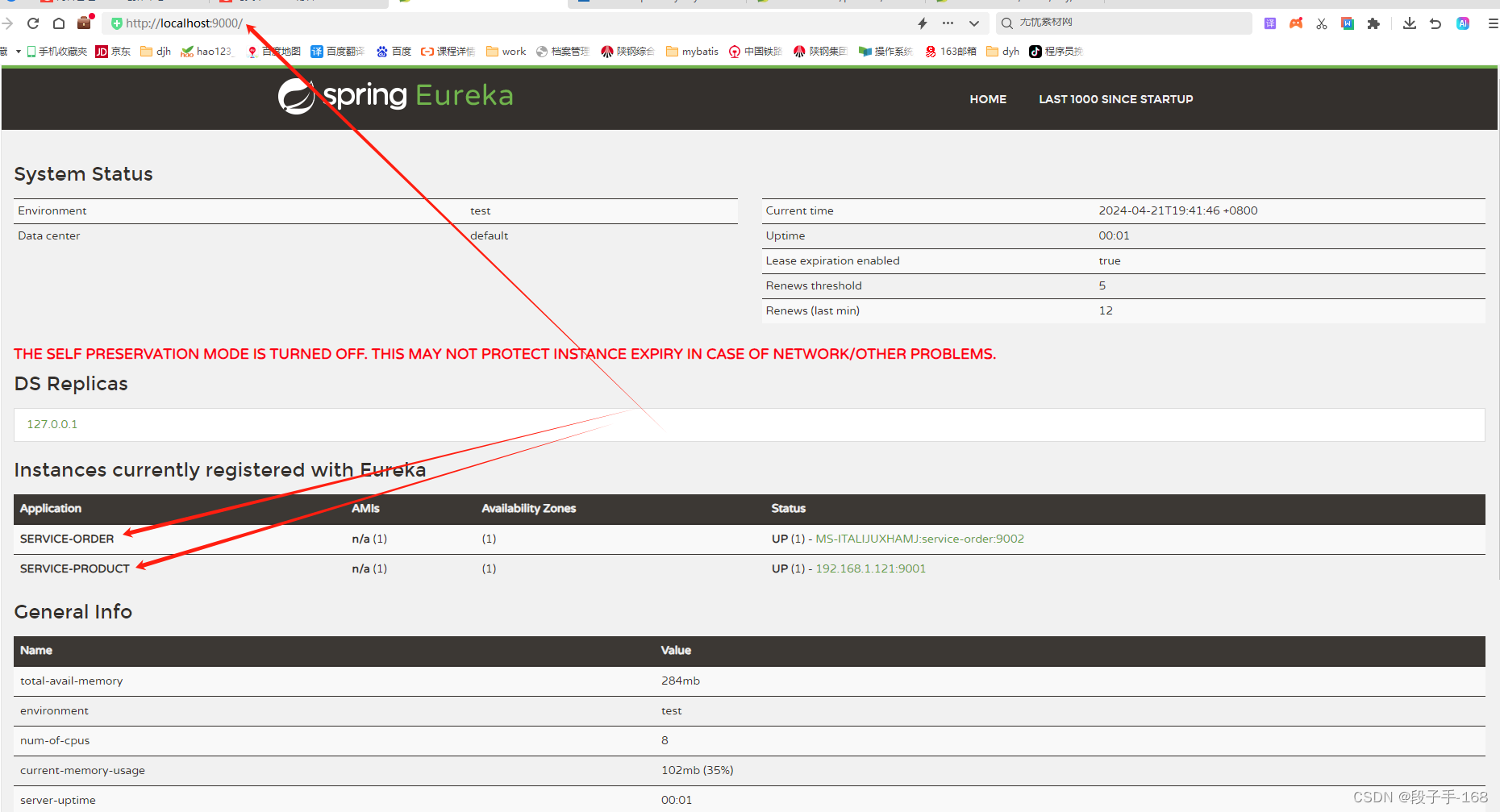
Task: Focus the browser search box
Action: [1124, 23]
